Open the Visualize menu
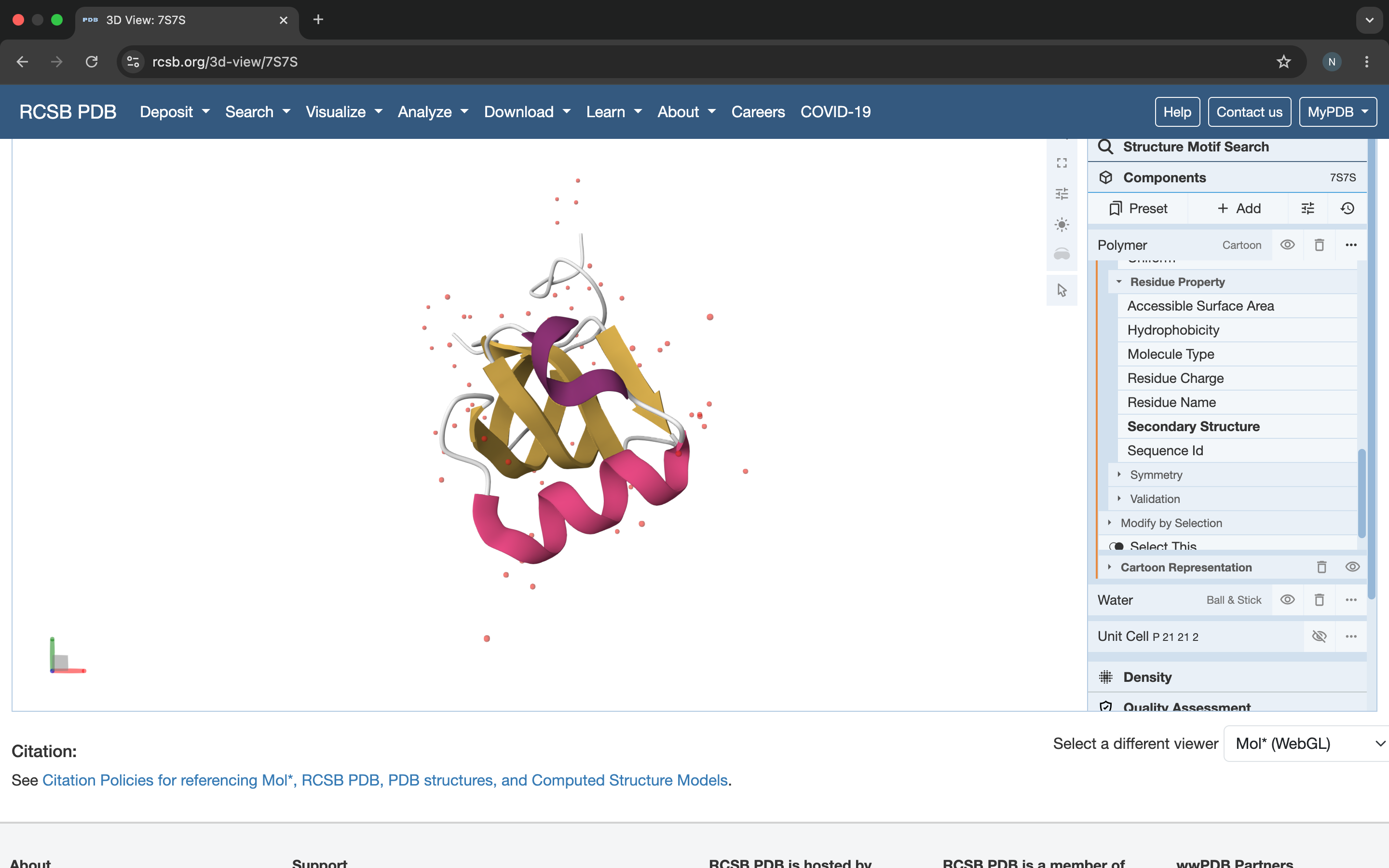 click(x=344, y=112)
